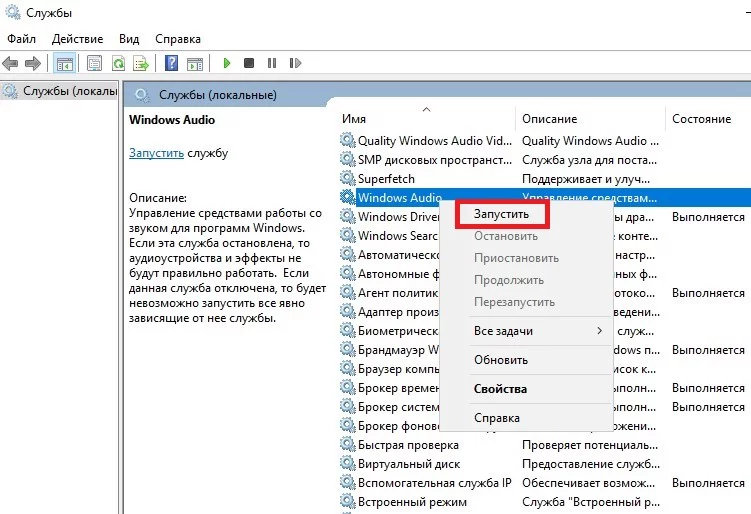Click the Back arrow toolbar icon
The image size is (751, 514).
point(10,63)
